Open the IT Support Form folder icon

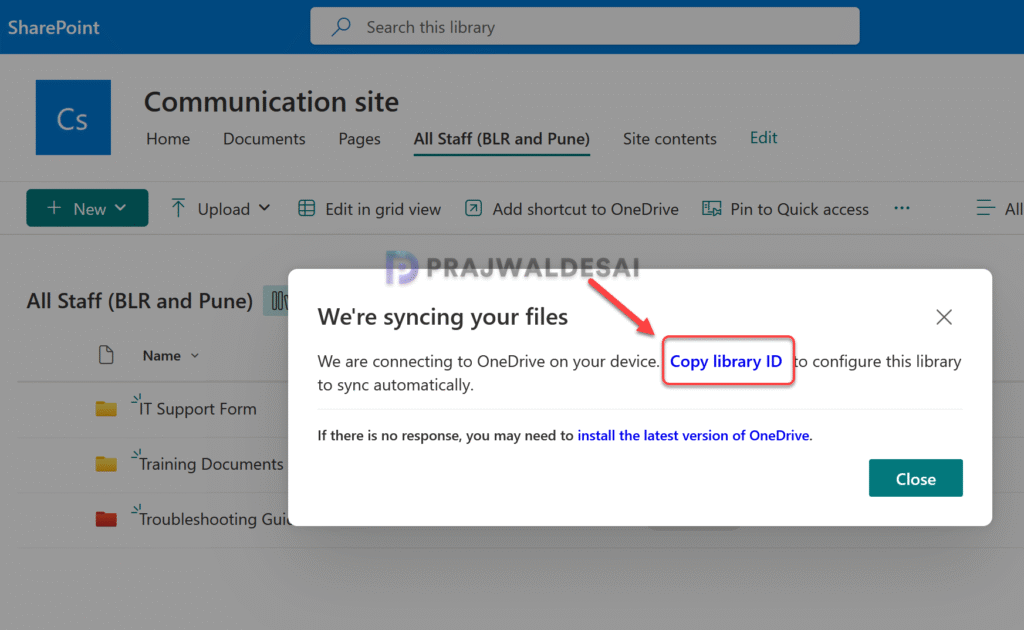tap(106, 409)
